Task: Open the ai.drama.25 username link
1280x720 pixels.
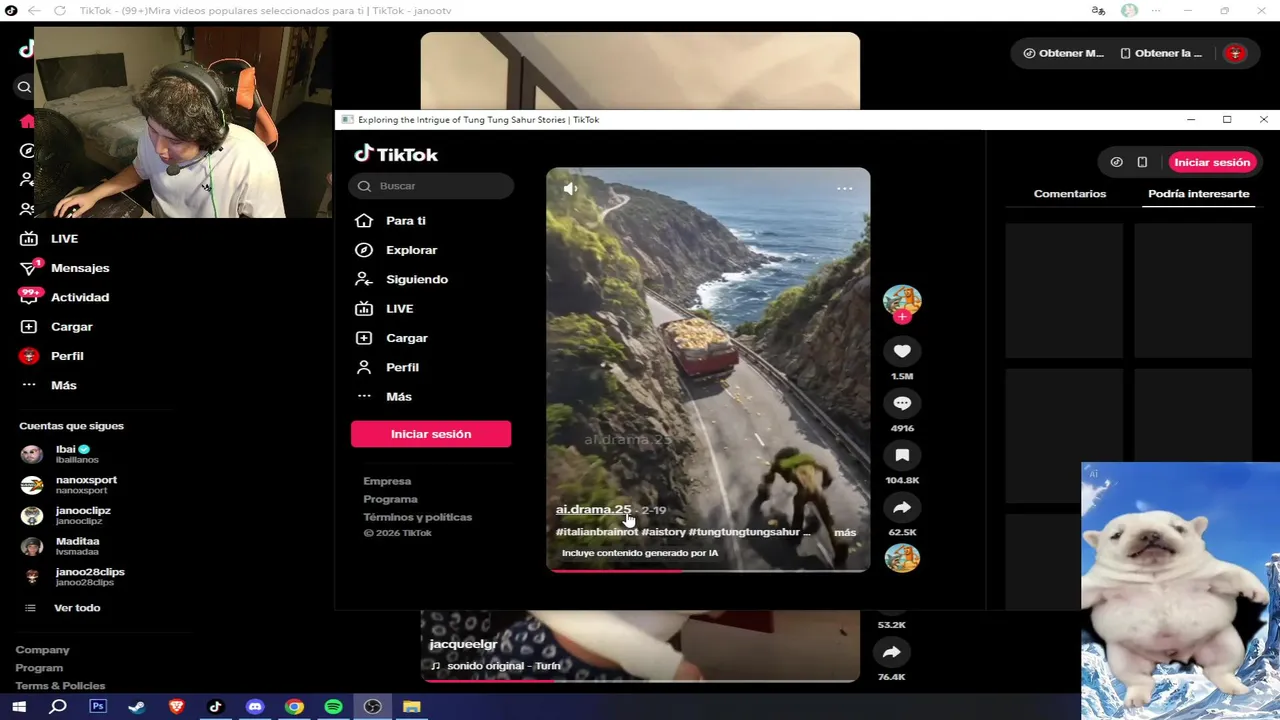Action: coord(594,509)
